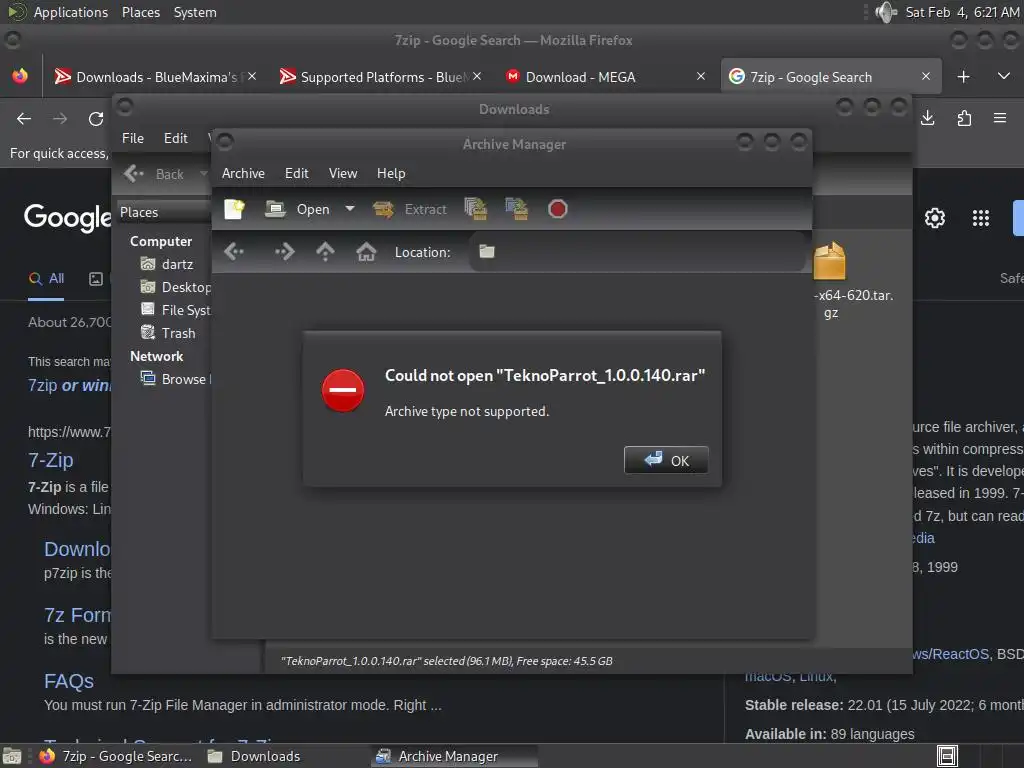This screenshot has width=1024, height=768.
Task: Click the red Stop icon
Action: click(x=557, y=209)
